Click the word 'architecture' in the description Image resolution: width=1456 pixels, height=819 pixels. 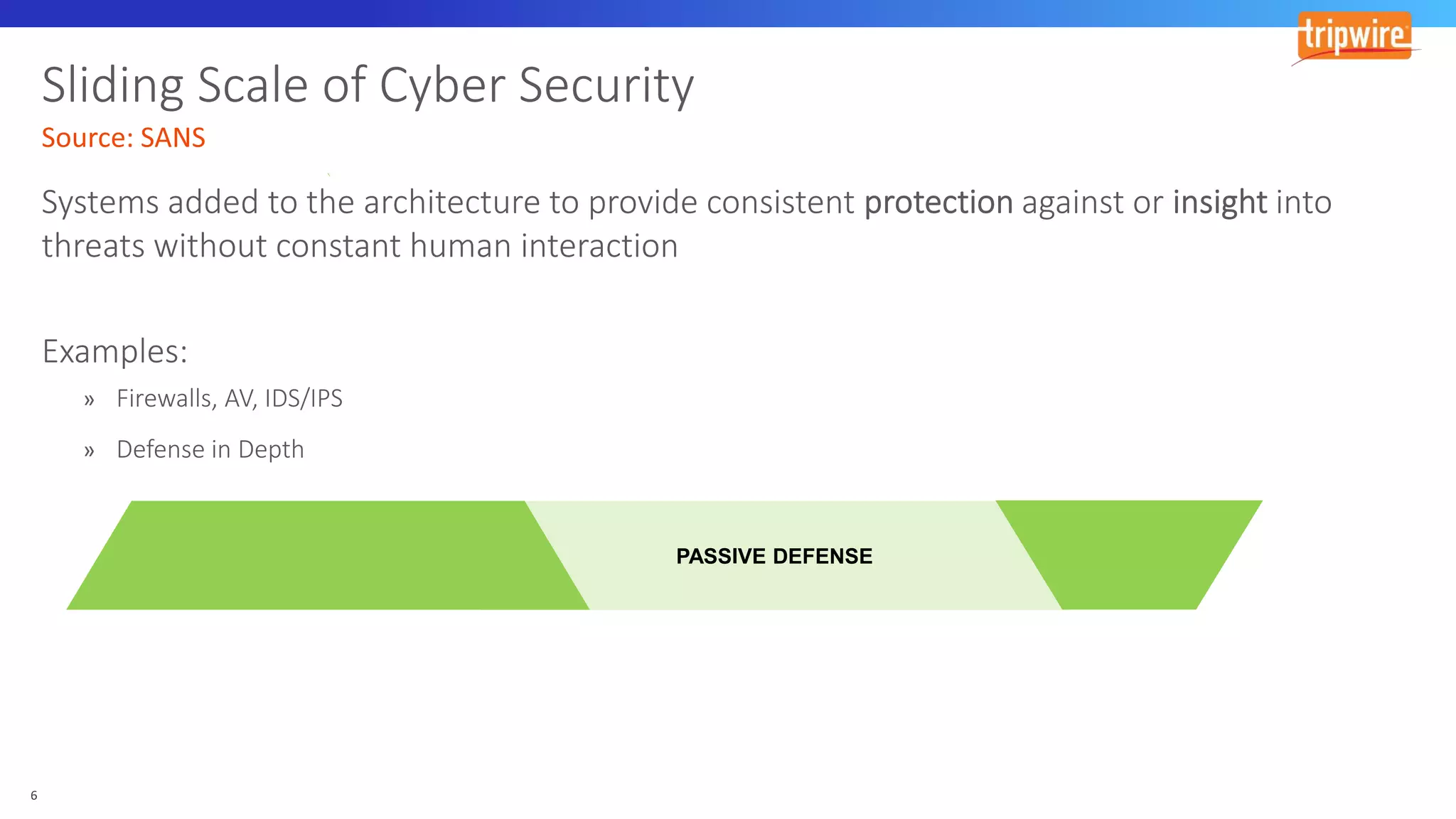452,203
